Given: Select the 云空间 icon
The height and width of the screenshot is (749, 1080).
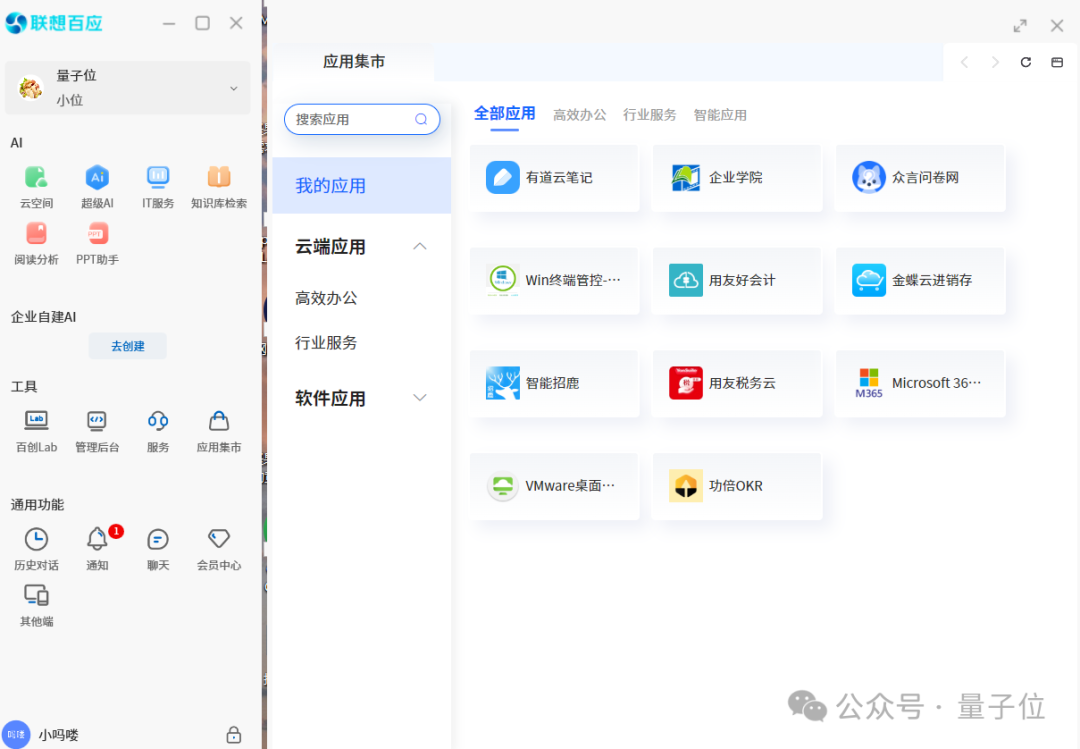Looking at the screenshot, I should tap(36, 186).
